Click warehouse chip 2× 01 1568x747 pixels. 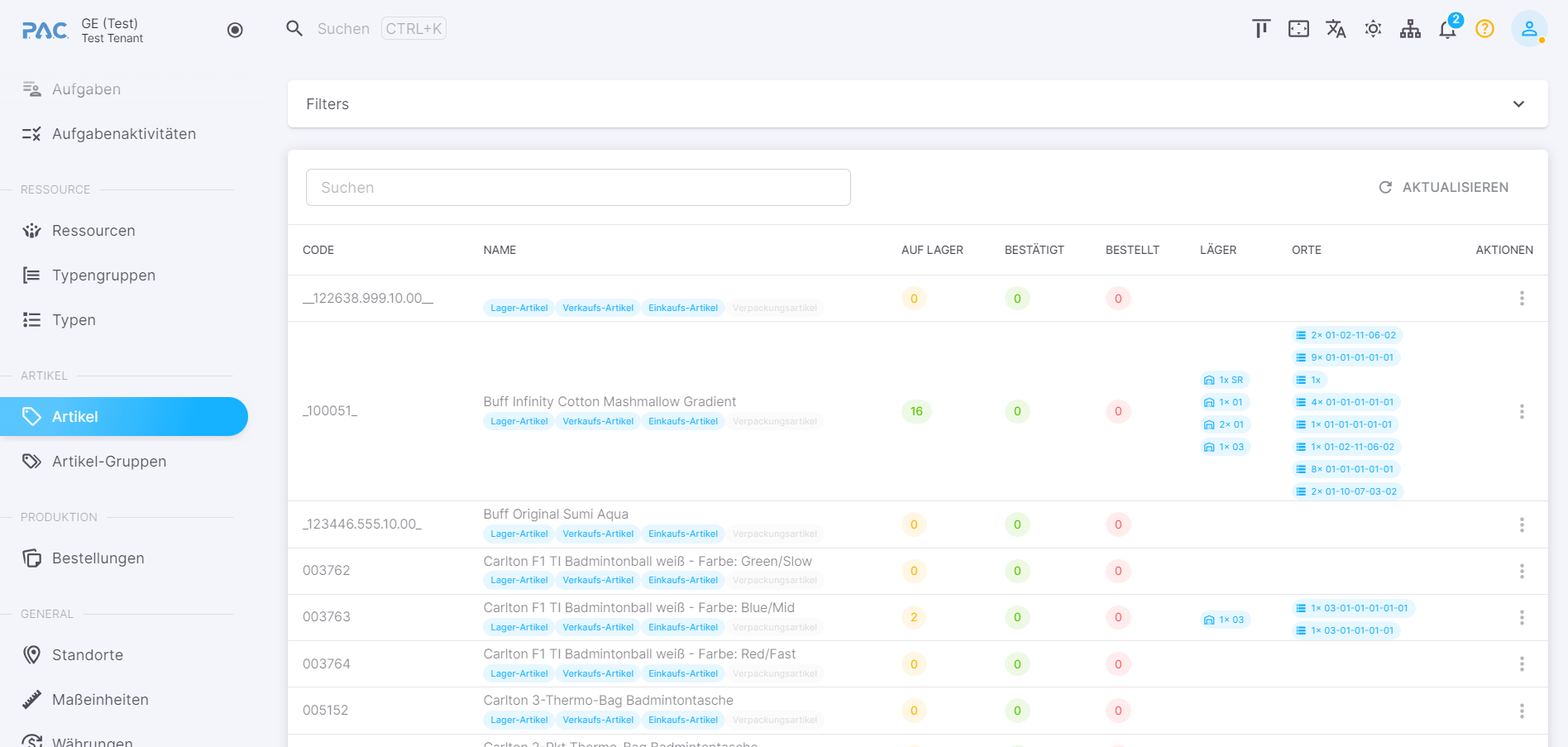[x=1226, y=425]
